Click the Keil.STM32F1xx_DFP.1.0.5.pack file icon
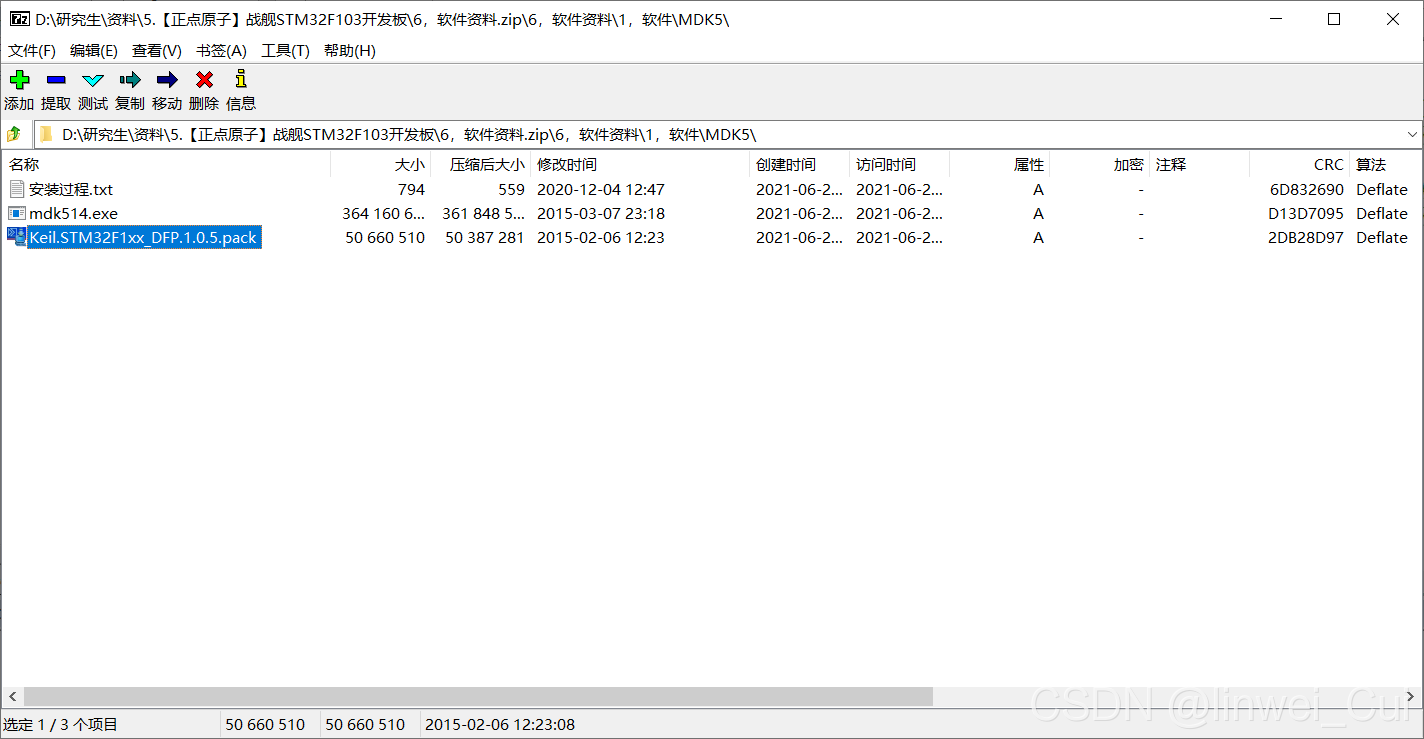The image size is (1424, 739). 17,237
